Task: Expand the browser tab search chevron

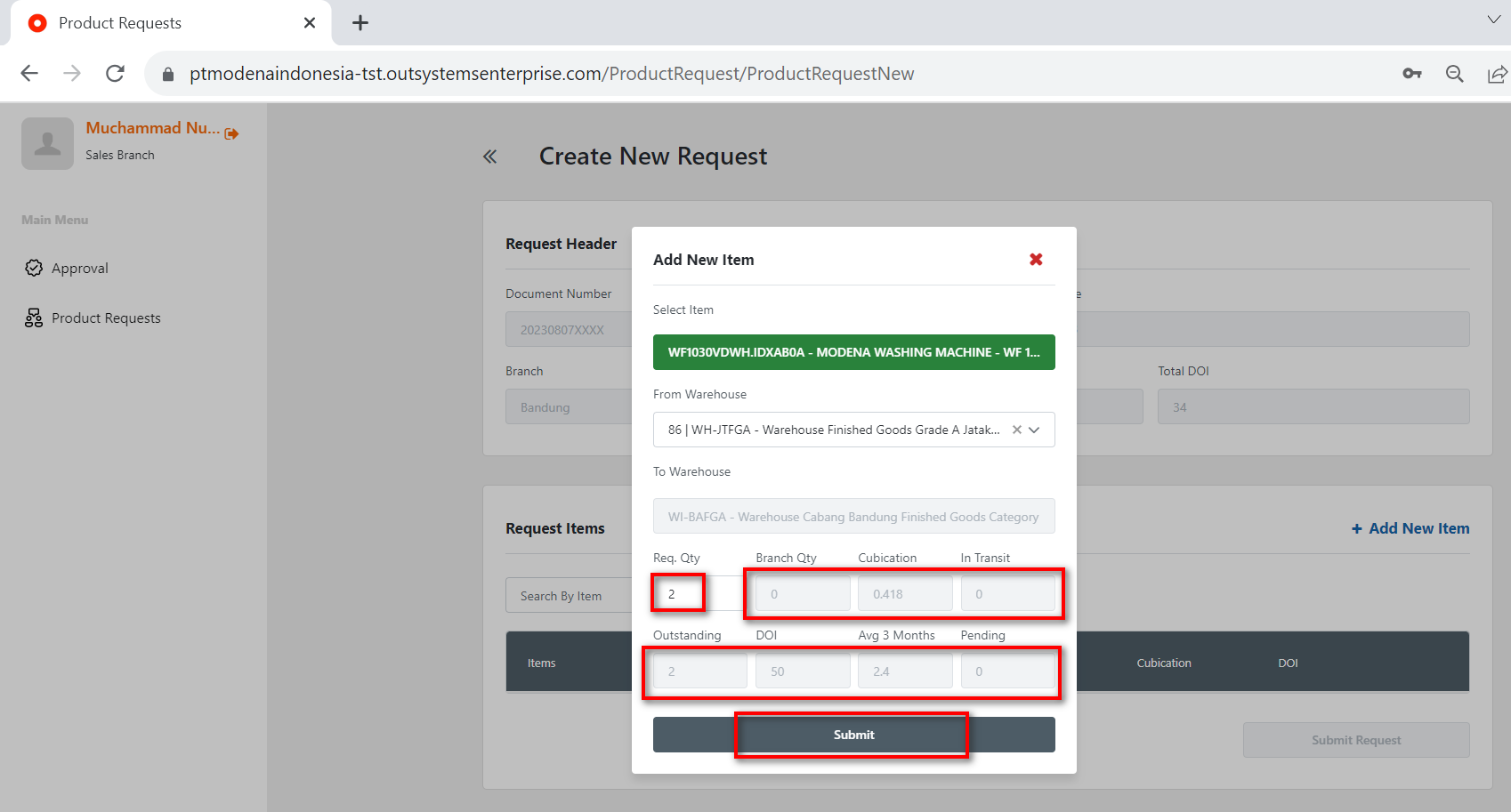Action: 1493,20
